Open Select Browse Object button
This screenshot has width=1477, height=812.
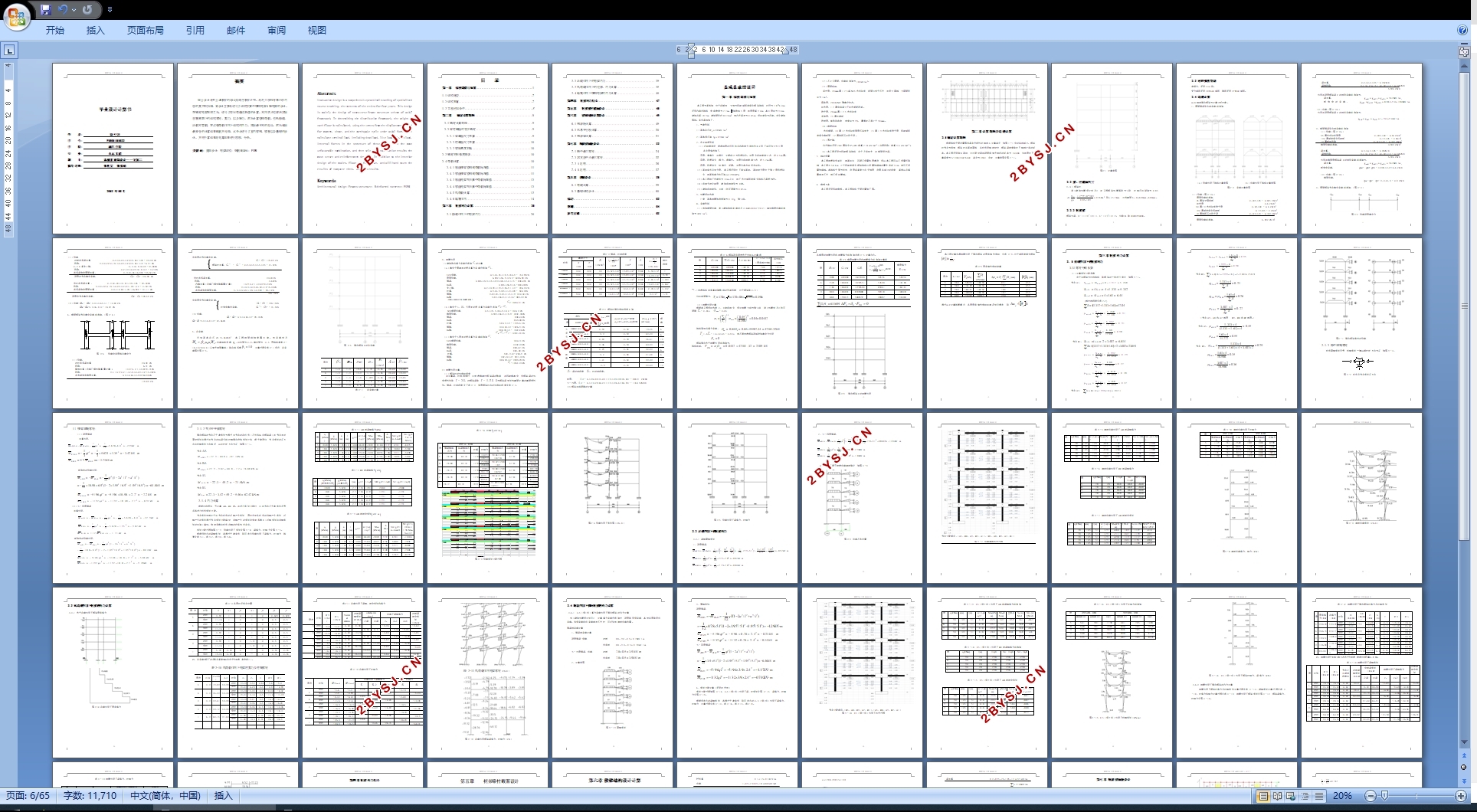1464,767
